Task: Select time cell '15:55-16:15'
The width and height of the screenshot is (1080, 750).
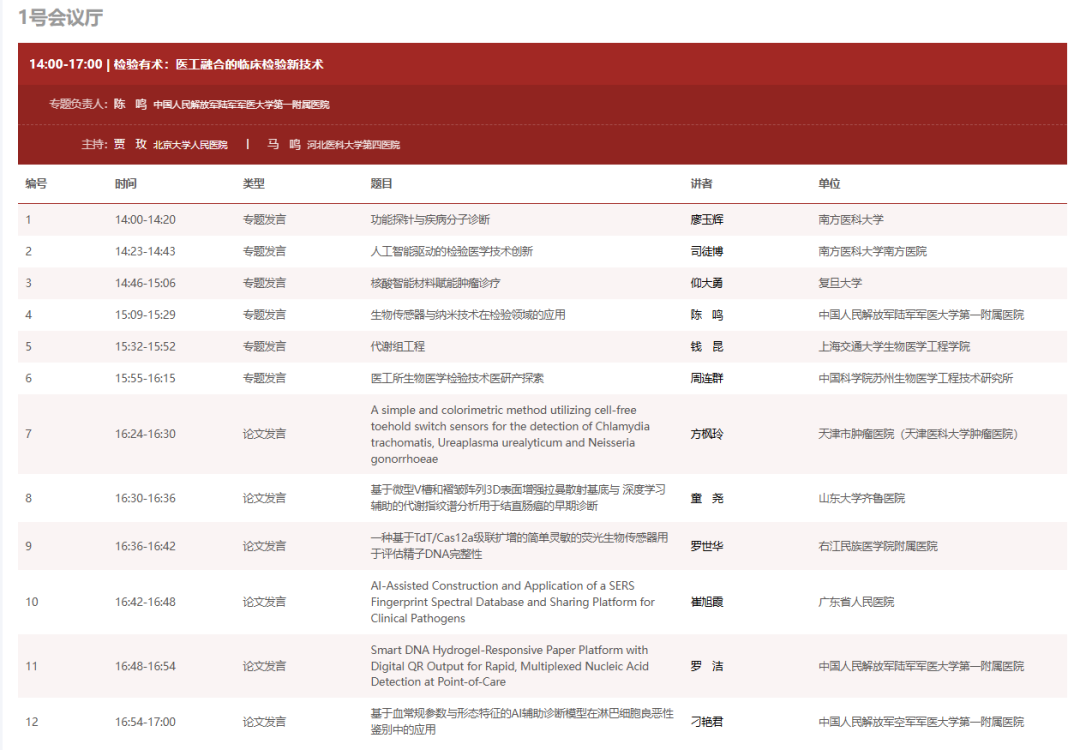Action: point(145,378)
